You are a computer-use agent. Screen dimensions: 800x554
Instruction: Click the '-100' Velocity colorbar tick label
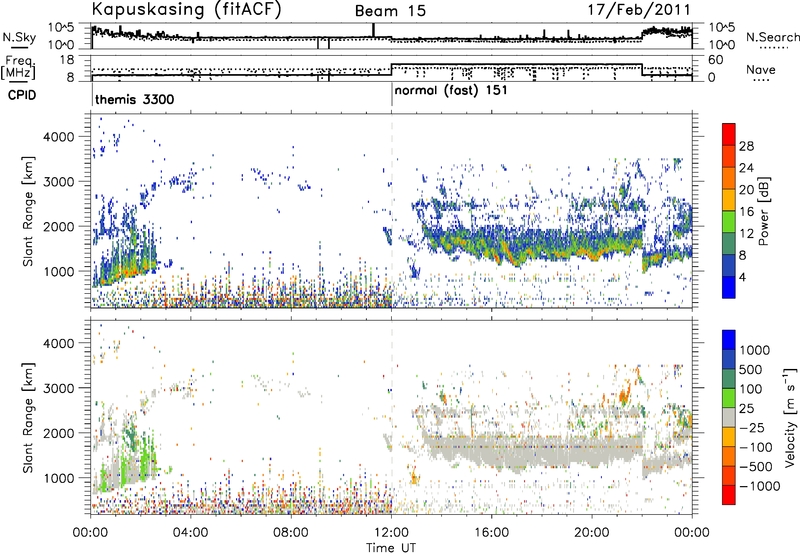[x=755, y=447]
